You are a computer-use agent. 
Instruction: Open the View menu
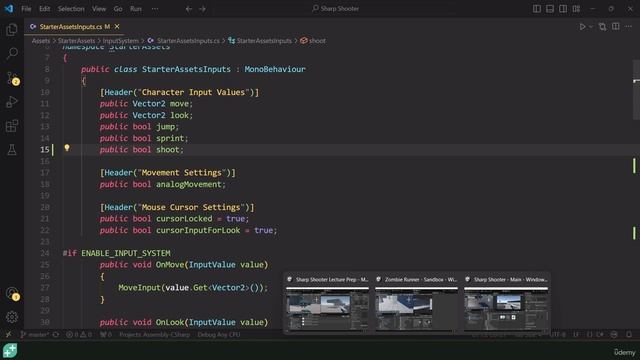[99, 9]
